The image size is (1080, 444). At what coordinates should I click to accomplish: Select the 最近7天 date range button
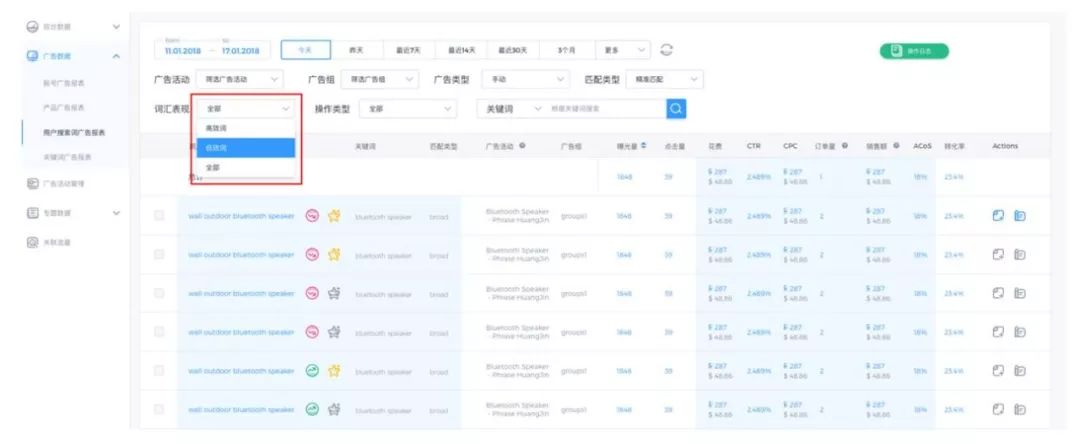pyautogui.click(x=408, y=50)
